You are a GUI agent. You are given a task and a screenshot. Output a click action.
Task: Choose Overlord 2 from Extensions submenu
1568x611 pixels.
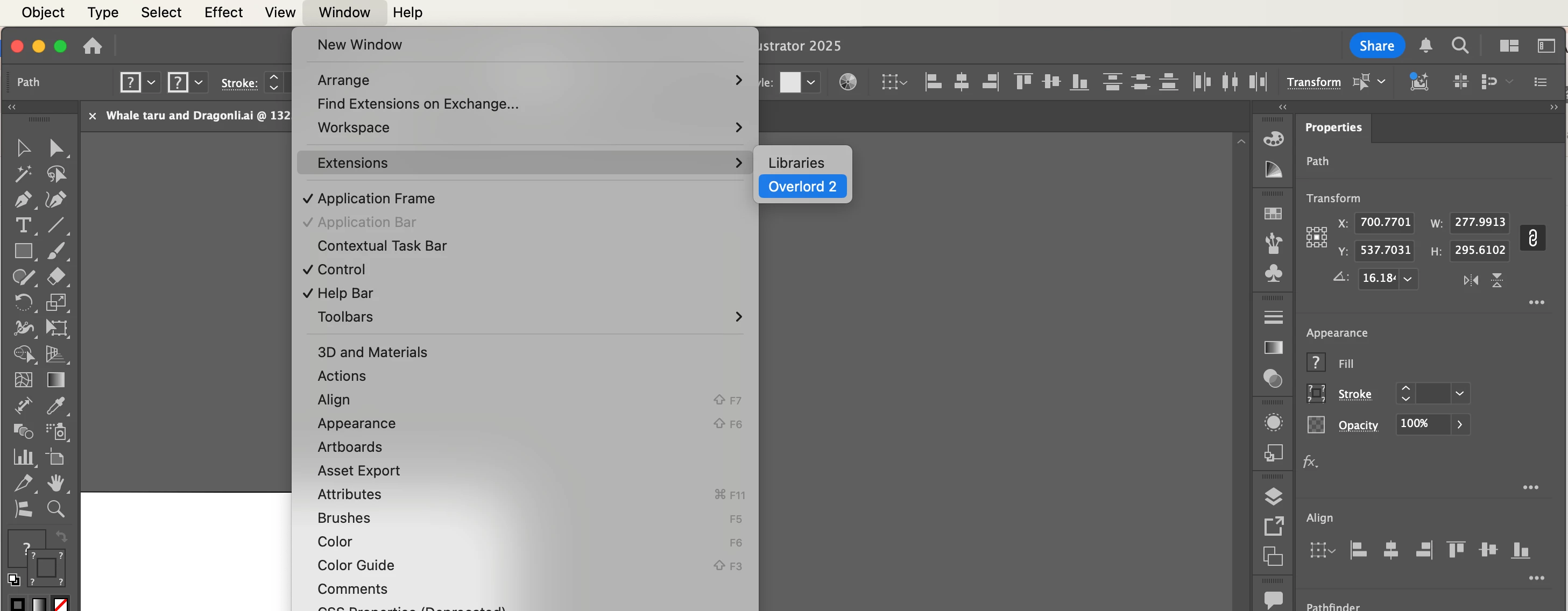(802, 187)
